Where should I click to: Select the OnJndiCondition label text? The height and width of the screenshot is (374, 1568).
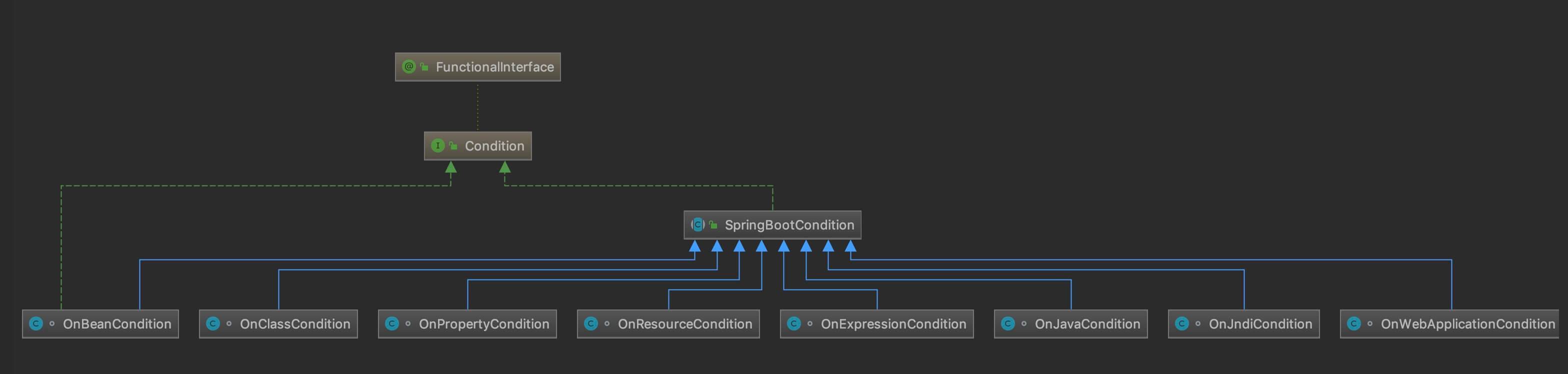pos(1260,324)
